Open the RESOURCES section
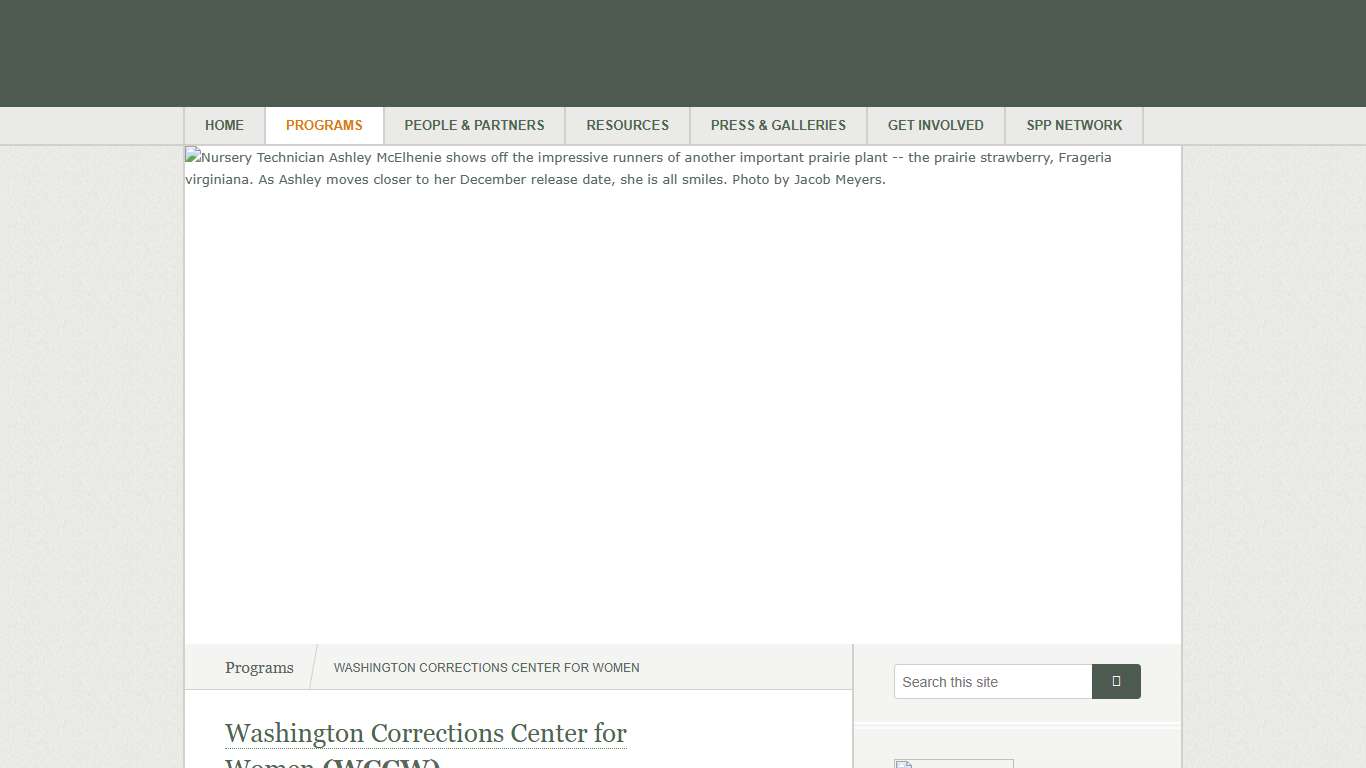Image resolution: width=1366 pixels, height=768 pixels. pyautogui.click(x=628, y=125)
